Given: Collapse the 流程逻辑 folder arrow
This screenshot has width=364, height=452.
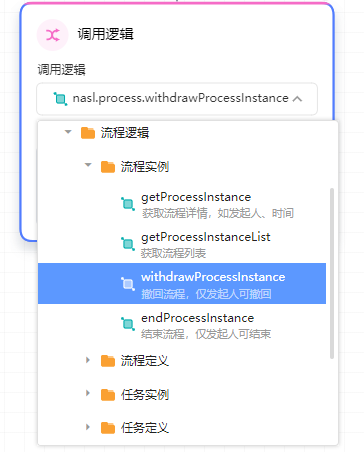Looking at the screenshot, I should [x=68, y=132].
